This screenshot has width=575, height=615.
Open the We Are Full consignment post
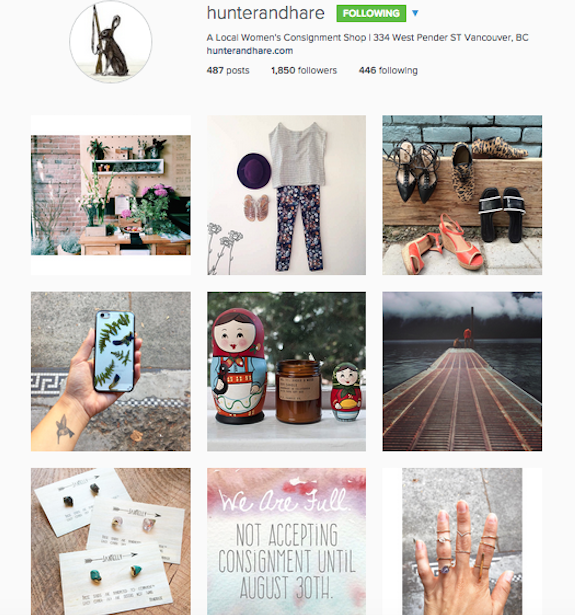(x=286, y=541)
